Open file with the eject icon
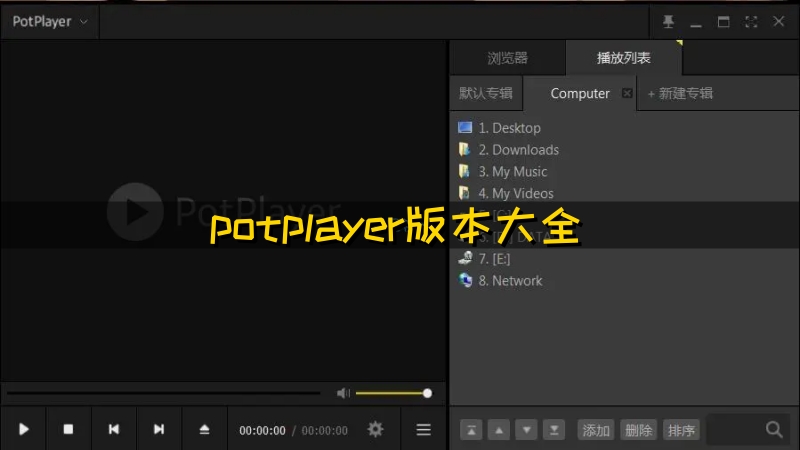The height and width of the screenshot is (450, 800). [x=204, y=429]
